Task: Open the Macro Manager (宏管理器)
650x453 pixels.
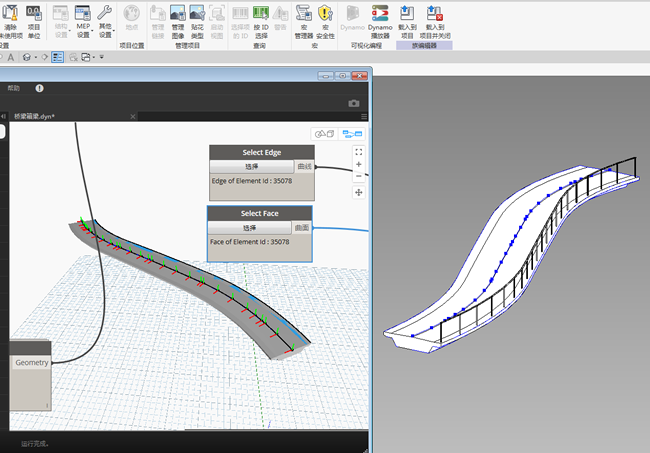Action: point(303,22)
